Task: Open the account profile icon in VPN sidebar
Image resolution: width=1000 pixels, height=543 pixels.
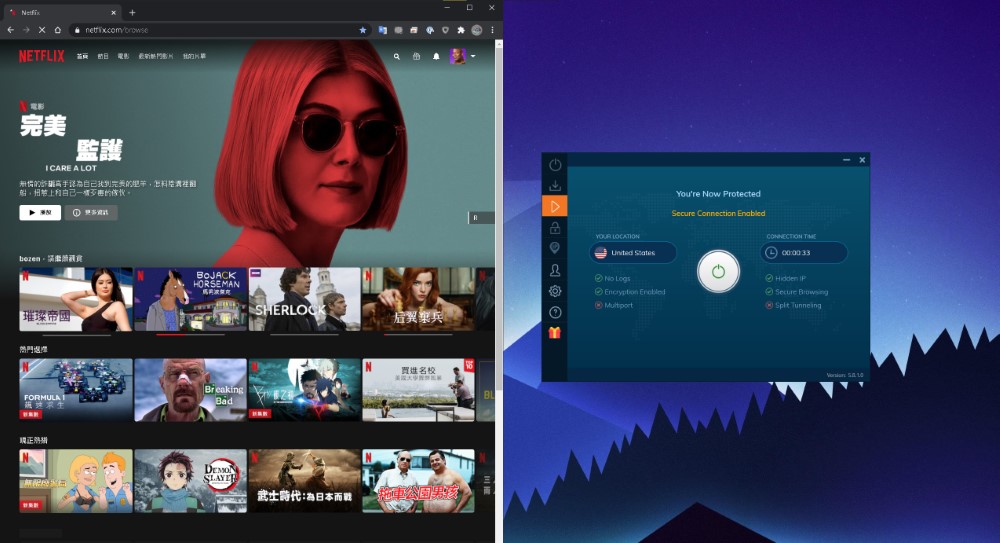Action: click(555, 270)
